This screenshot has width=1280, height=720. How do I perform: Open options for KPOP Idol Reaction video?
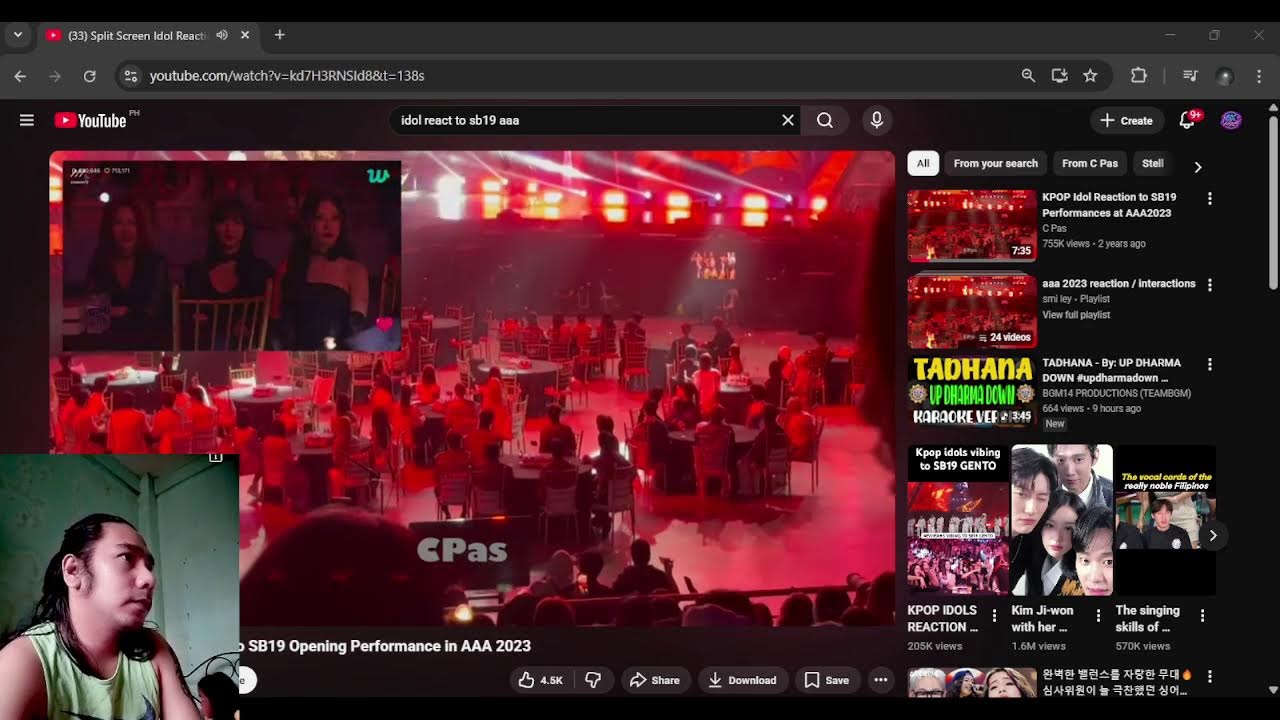[1210, 198]
